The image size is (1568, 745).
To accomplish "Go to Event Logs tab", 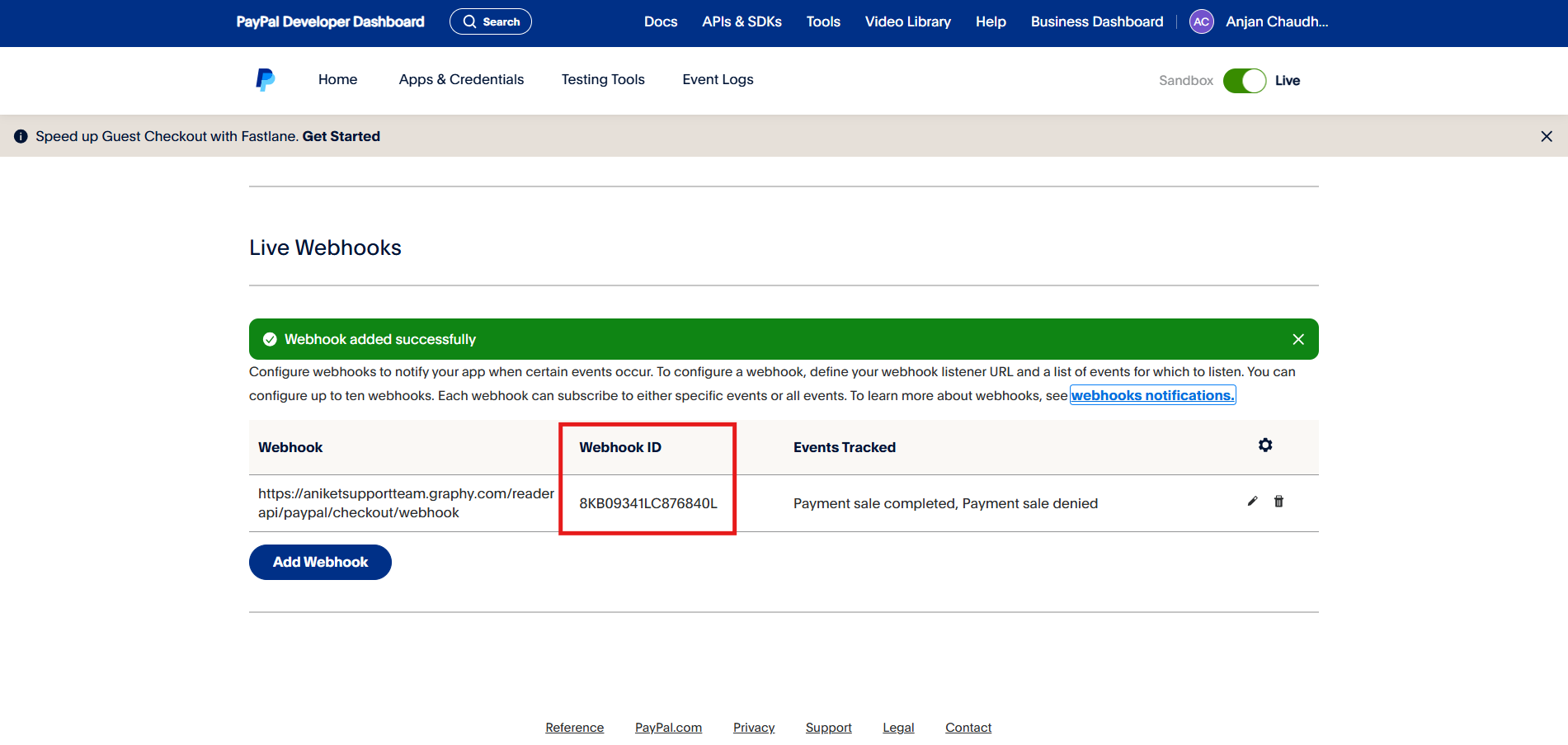I will click(x=718, y=80).
